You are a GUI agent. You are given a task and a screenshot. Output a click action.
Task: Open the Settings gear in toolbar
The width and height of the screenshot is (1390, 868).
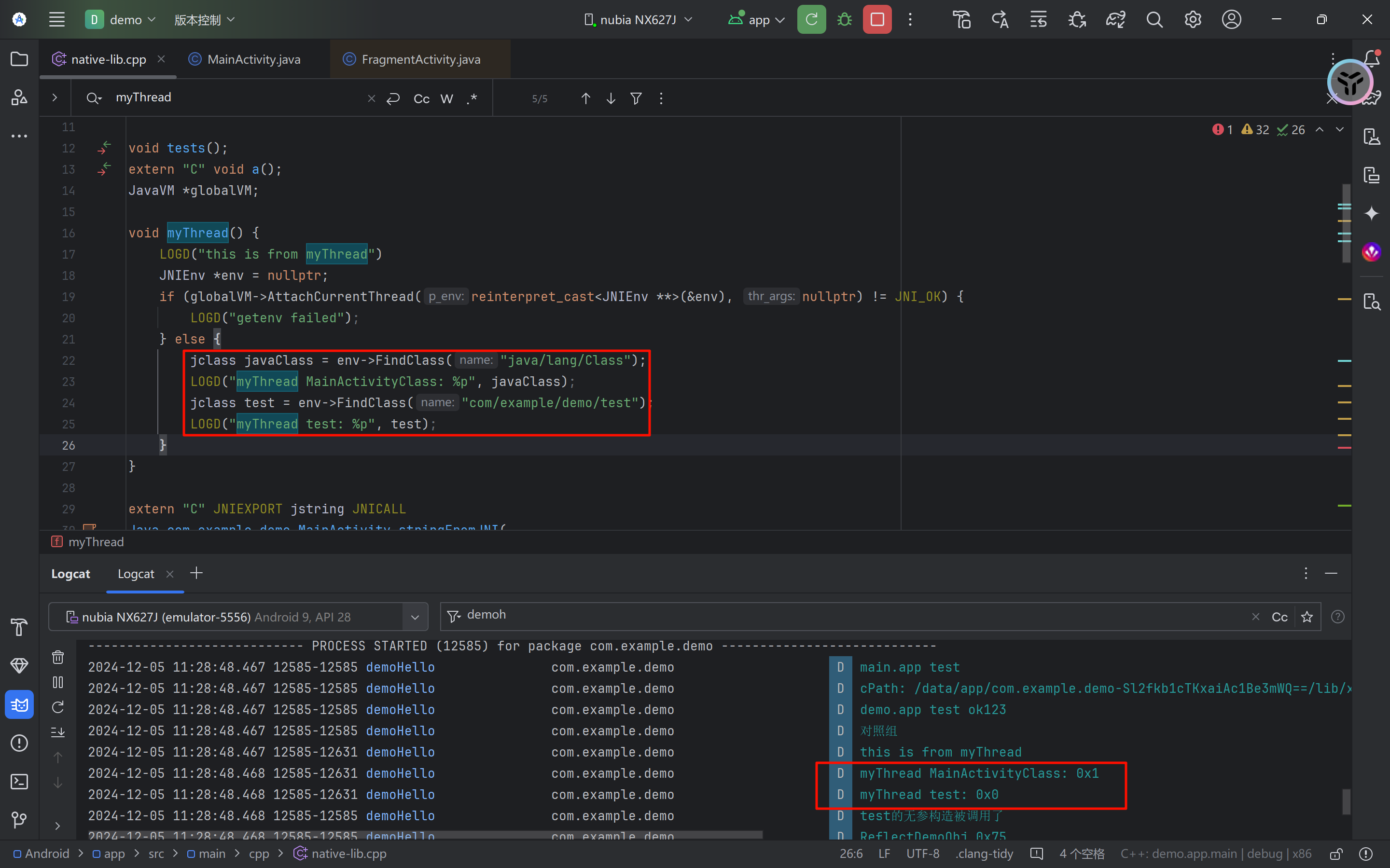pos(1193,19)
